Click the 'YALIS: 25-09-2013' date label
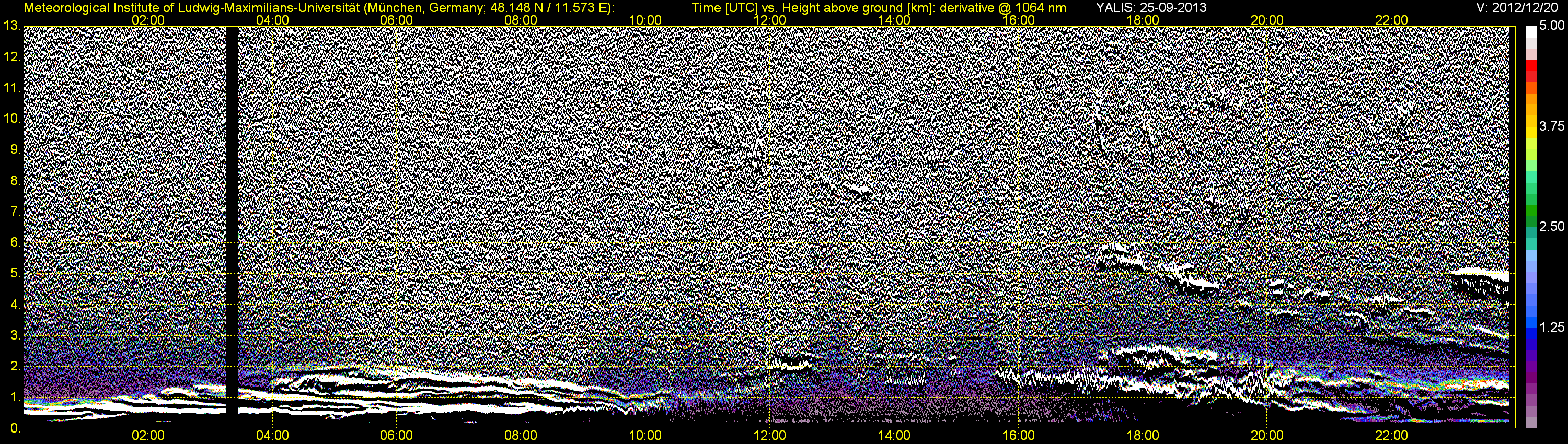The height and width of the screenshot is (444, 1568). (x=1151, y=7)
